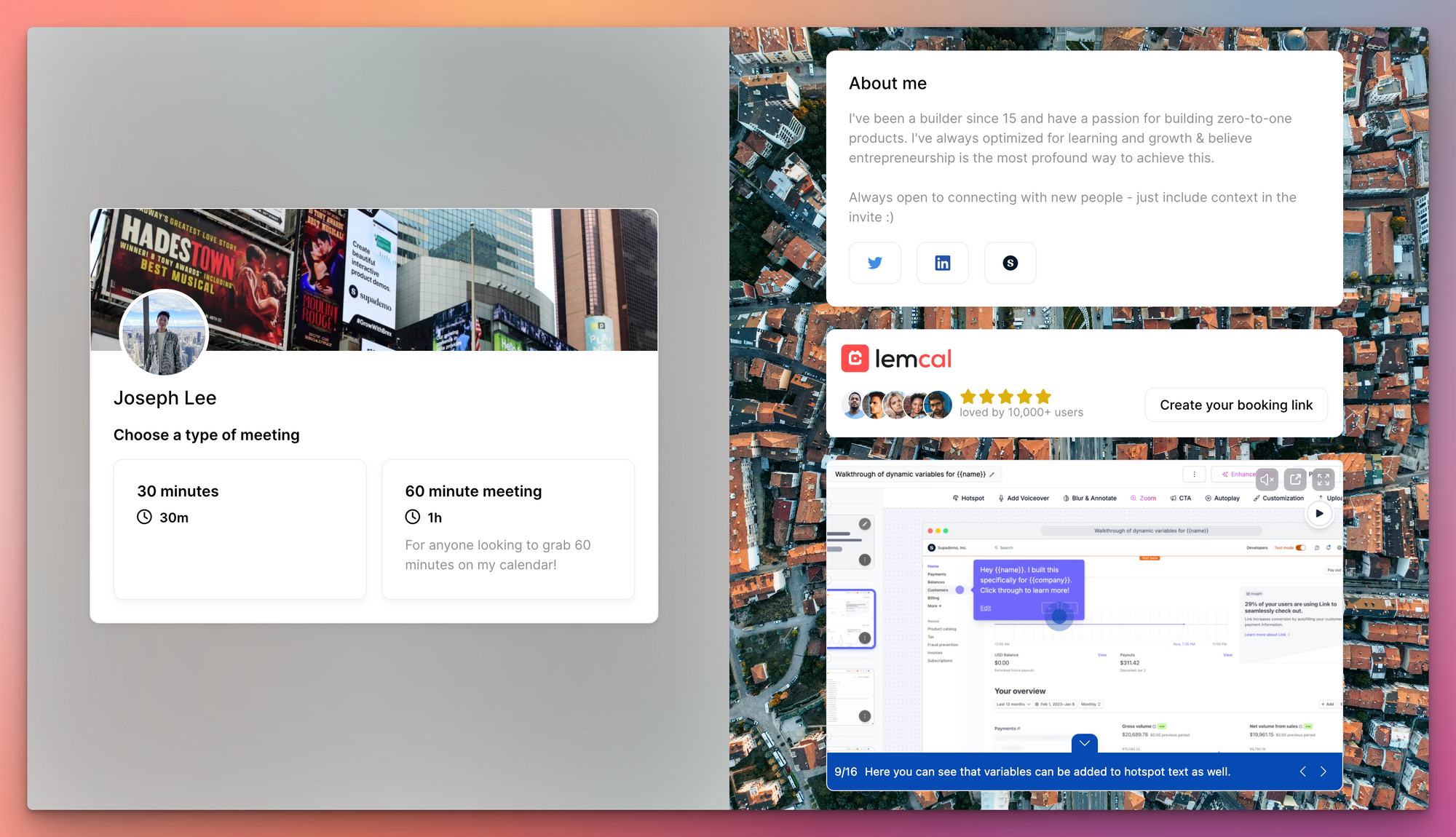Select the 30 minutes meeting card
Viewport: 1456px width, 837px height.
240,529
